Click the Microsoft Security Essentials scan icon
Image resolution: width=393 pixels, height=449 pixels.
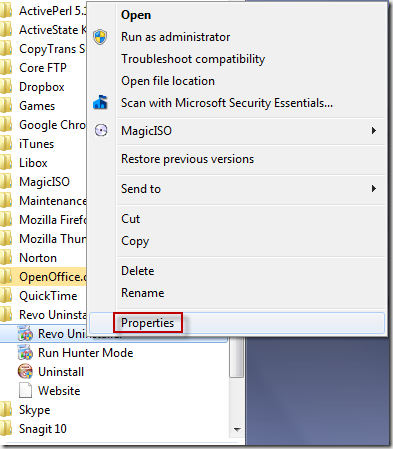(x=100, y=102)
